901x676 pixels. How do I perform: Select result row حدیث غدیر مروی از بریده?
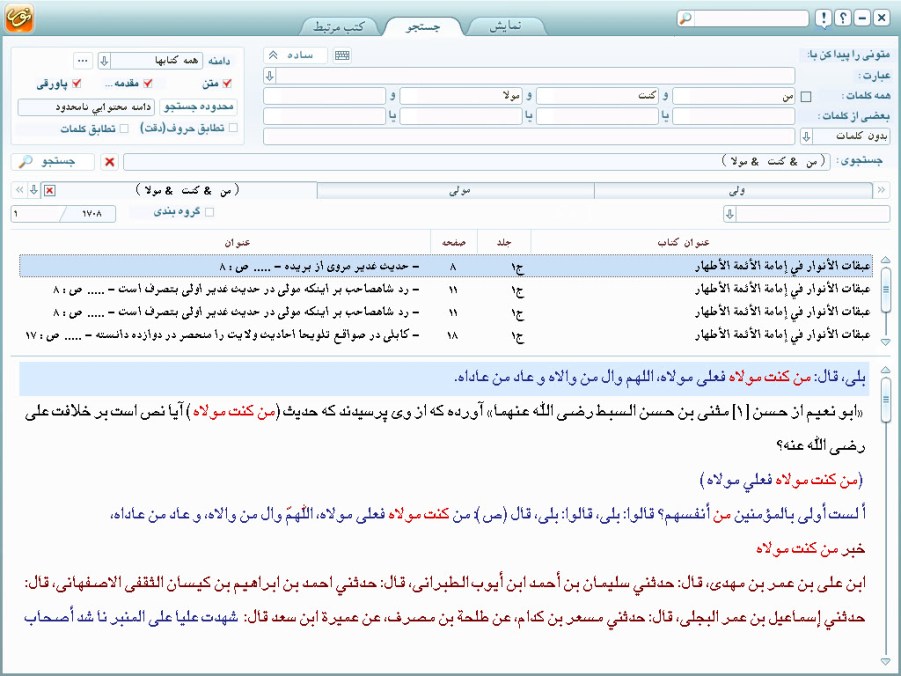pos(445,266)
